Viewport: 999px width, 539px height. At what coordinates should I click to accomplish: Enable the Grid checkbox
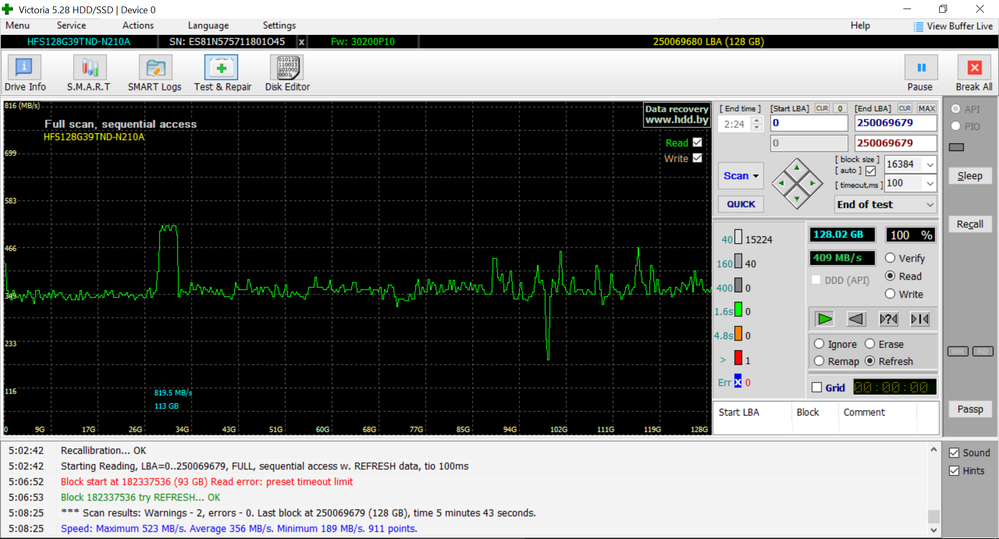click(817, 388)
